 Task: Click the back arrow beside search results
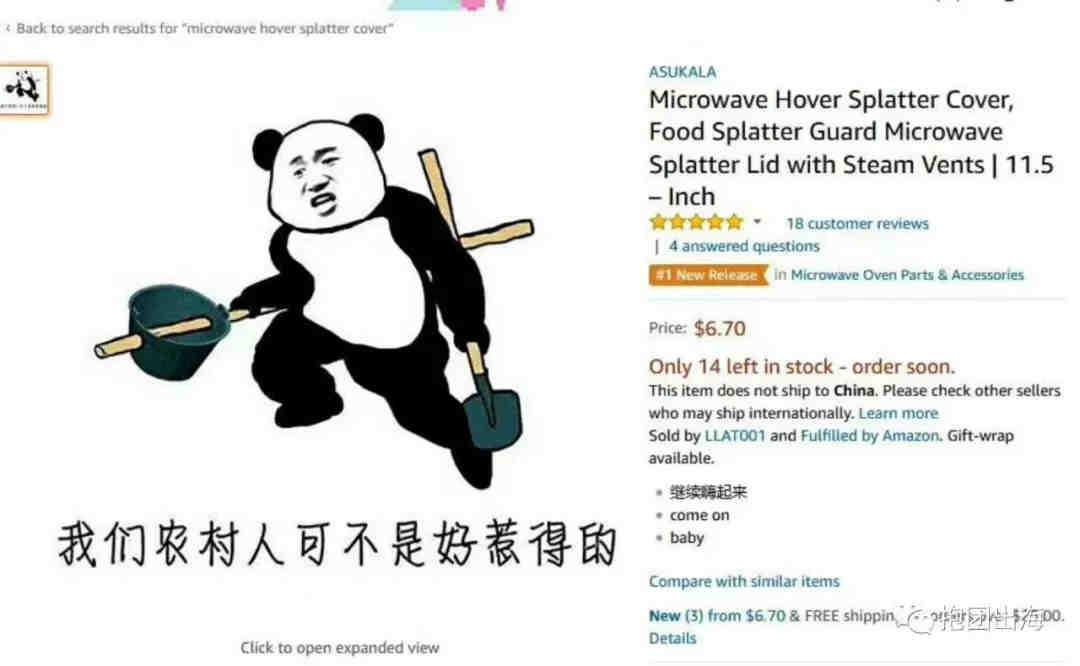8,28
